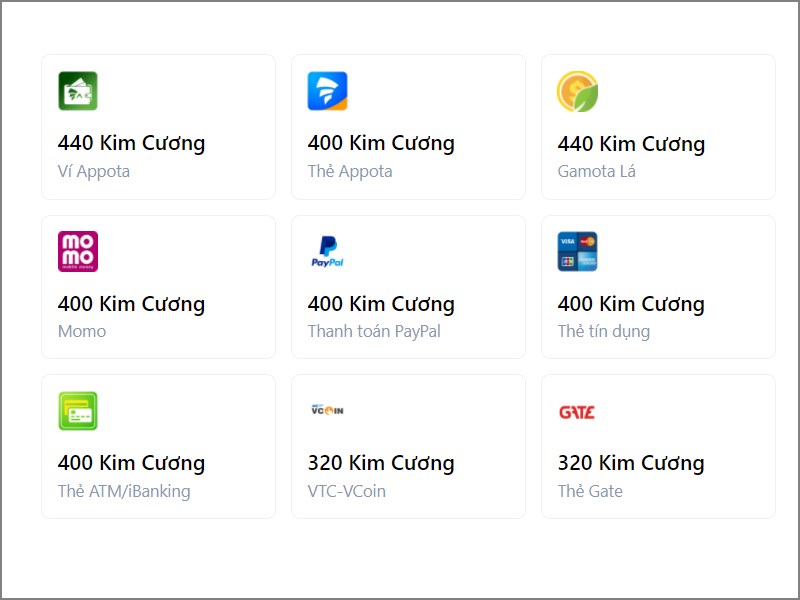Select the Ví Appota payment label
The width and height of the screenshot is (800, 600).
tap(94, 171)
